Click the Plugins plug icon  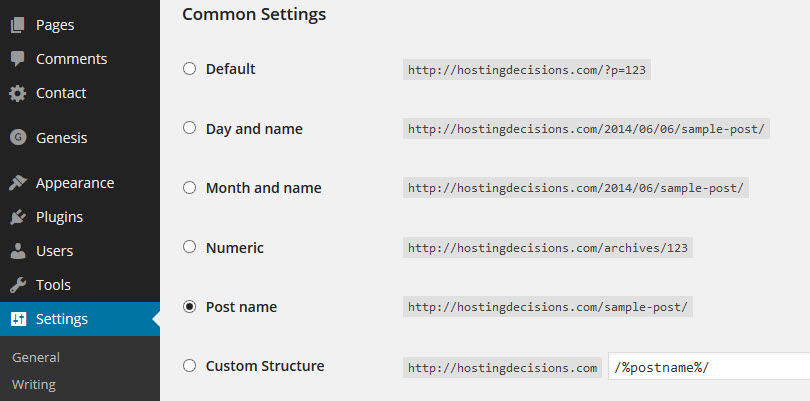[x=18, y=217]
